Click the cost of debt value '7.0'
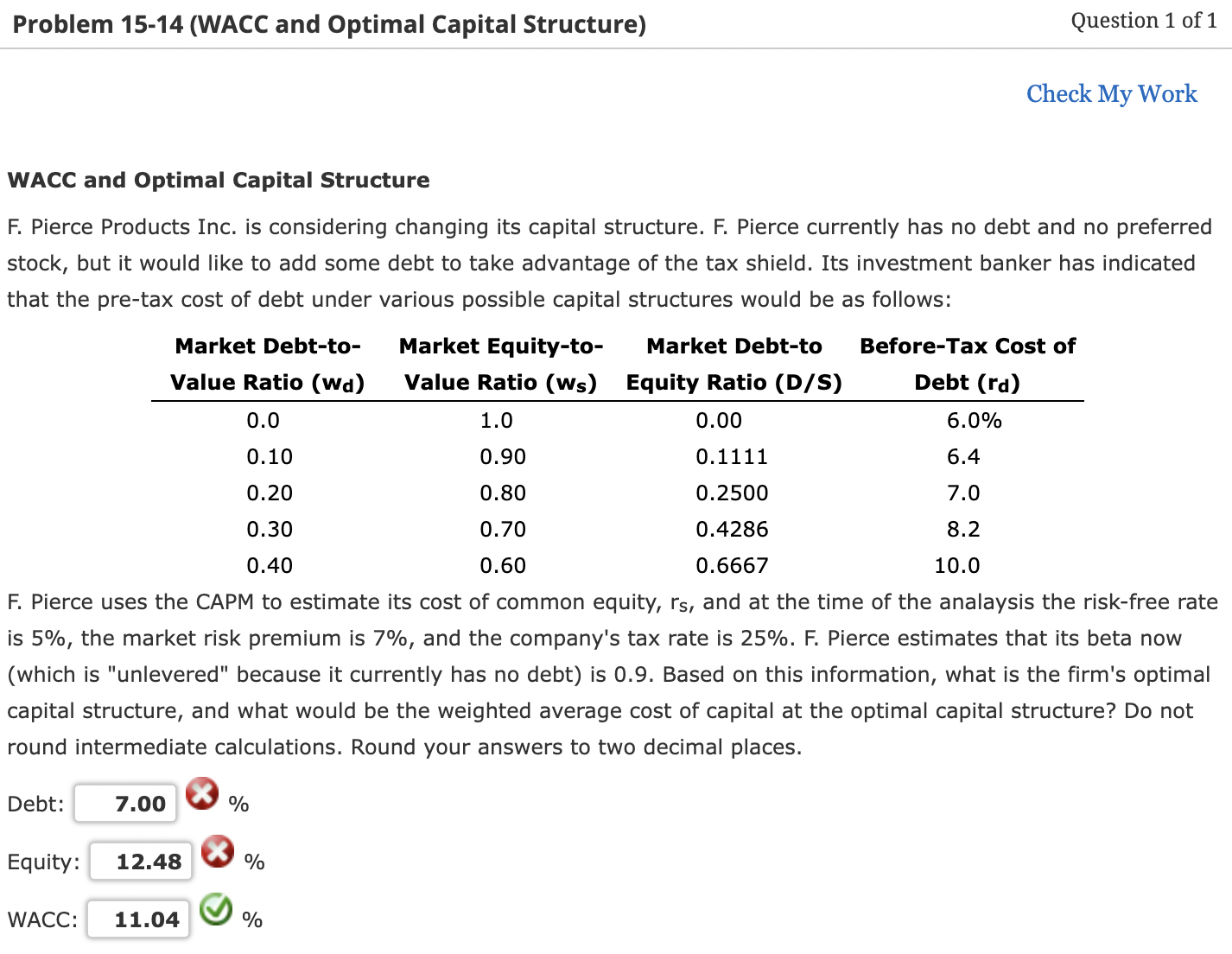Viewport: 1232px width, 954px height. [963, 493]
